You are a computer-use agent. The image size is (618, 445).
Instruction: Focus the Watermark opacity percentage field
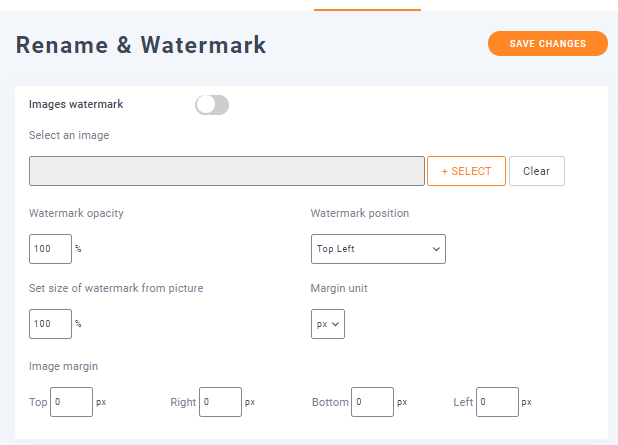click(x=50, y=248)
